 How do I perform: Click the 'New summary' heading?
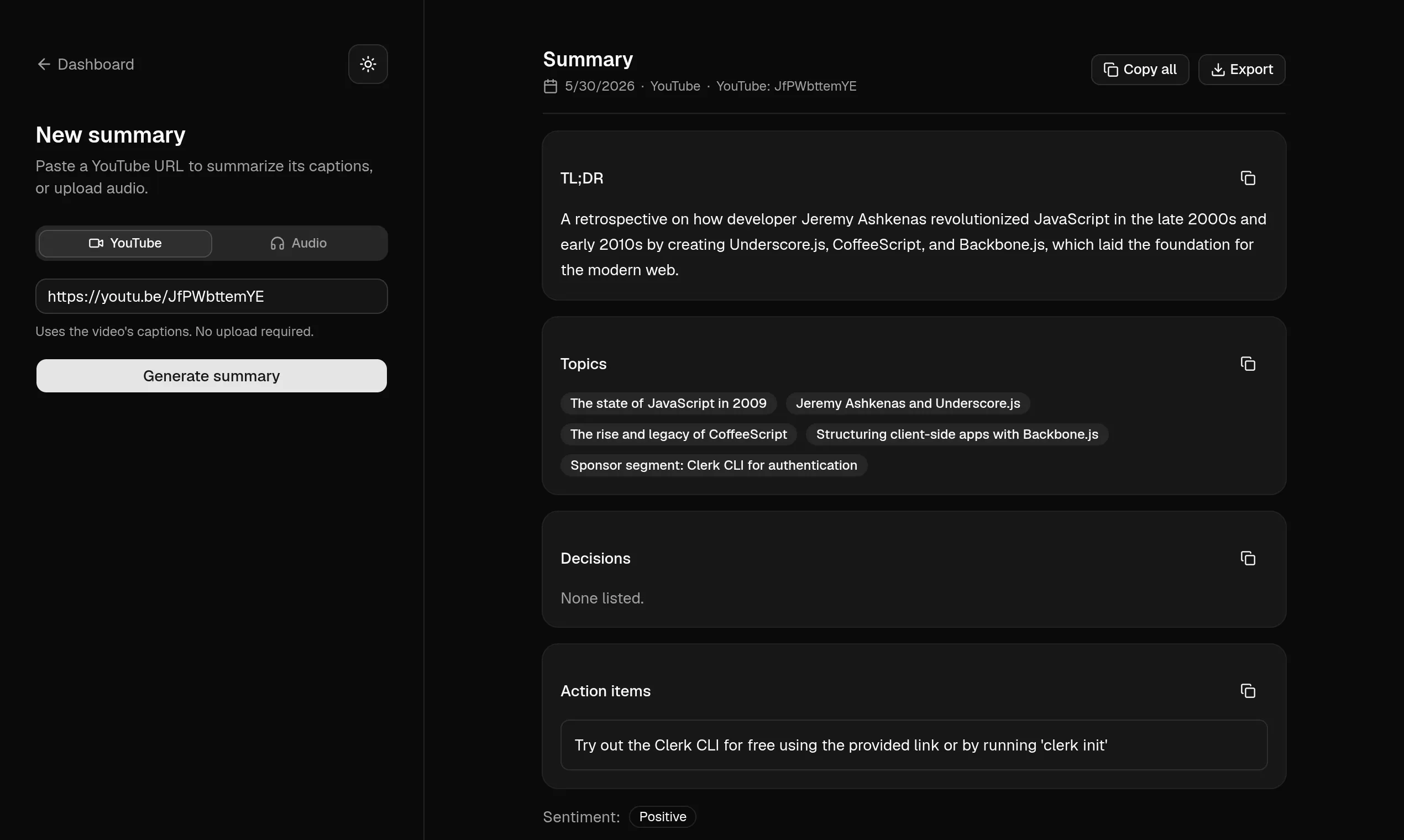pyautogui.click(x=111, y=135)
